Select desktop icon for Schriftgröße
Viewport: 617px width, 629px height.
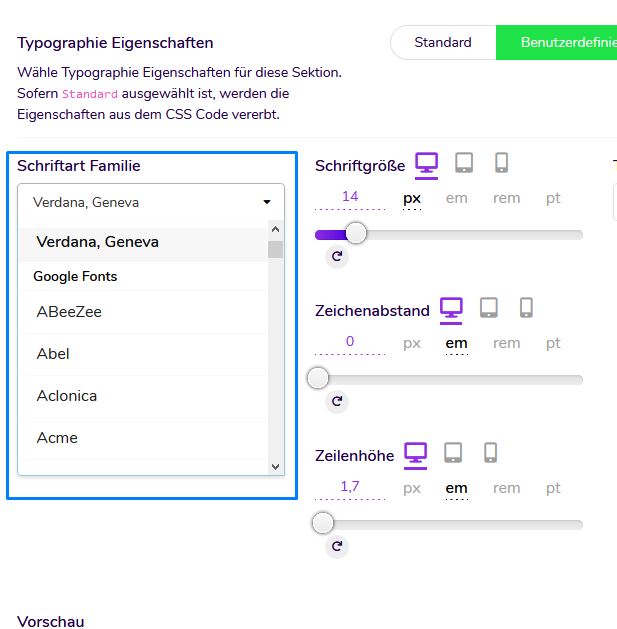tap(427, 163)
